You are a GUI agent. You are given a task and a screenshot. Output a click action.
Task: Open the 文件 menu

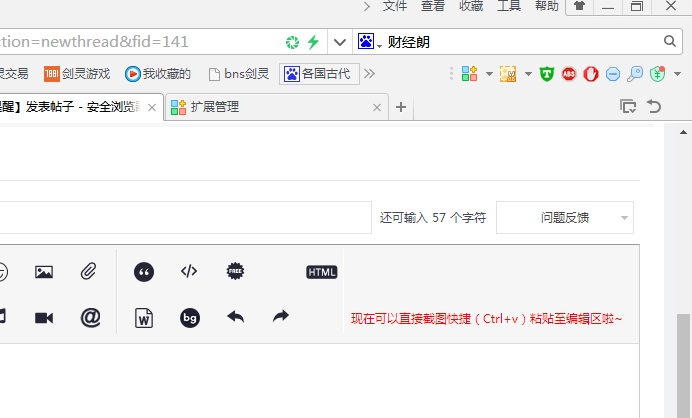coord(395,6)
